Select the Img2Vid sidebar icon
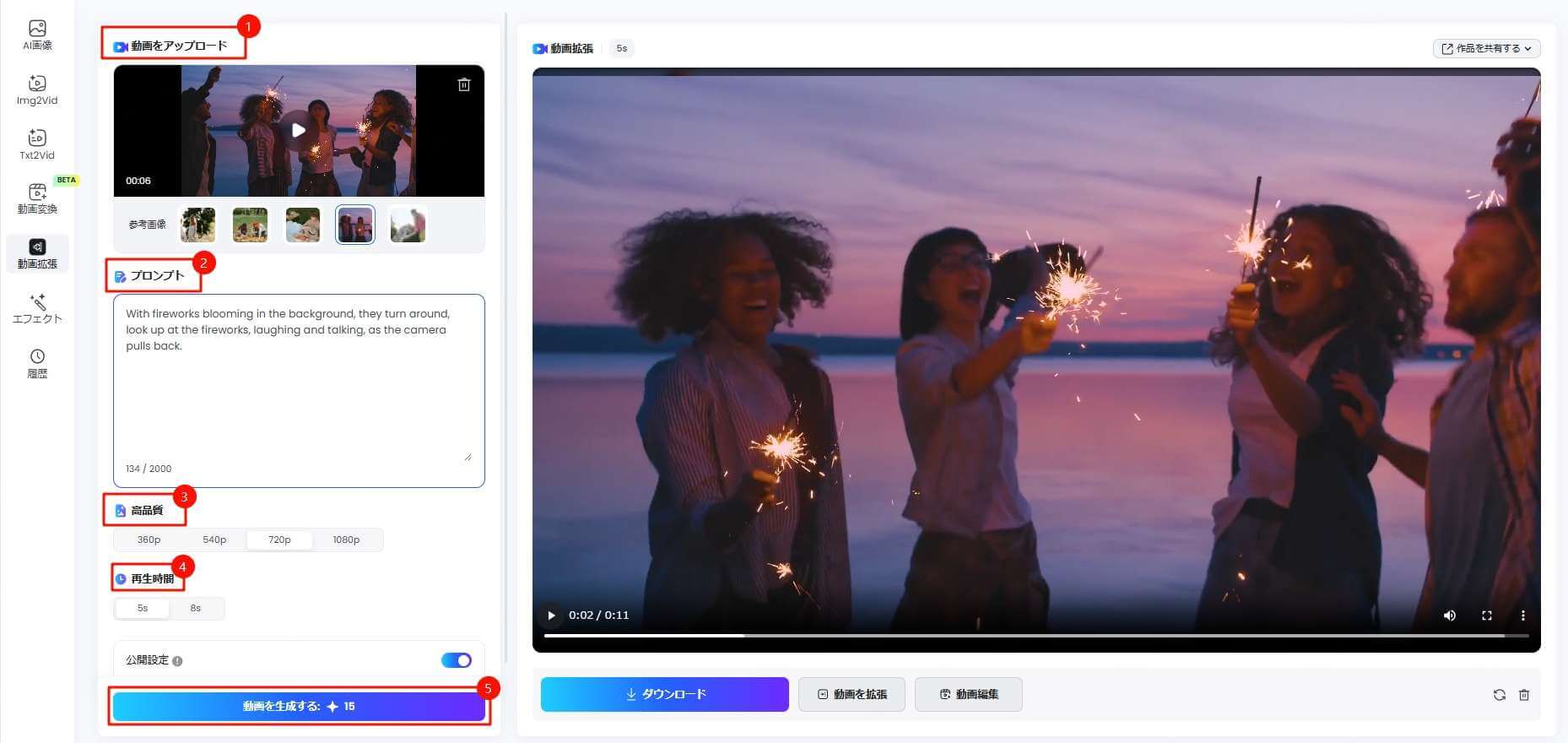 37,89
